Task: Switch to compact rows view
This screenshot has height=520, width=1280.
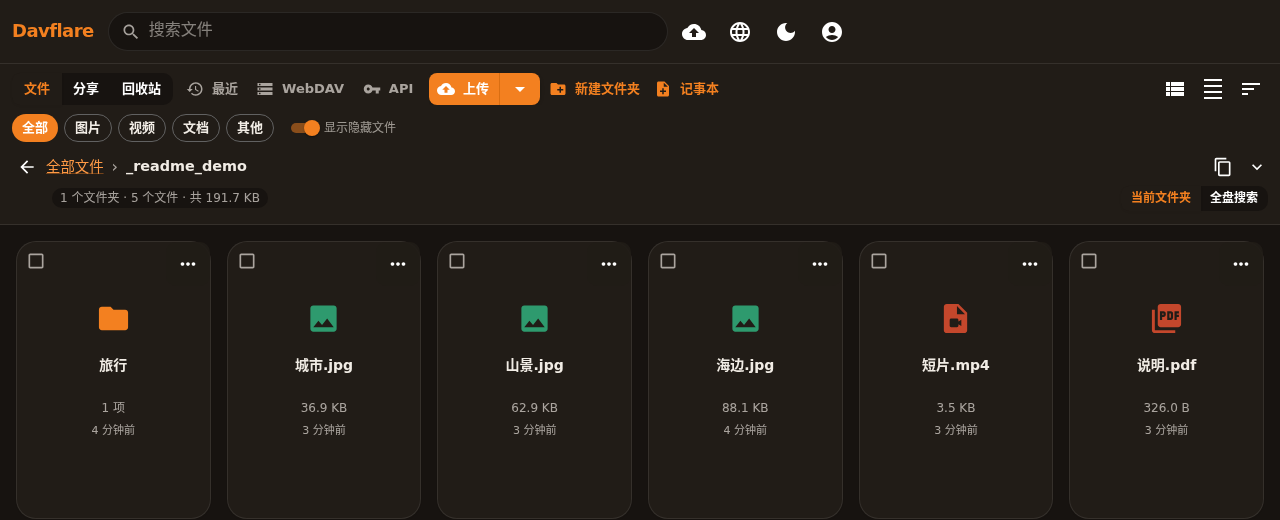Action: point(1213,89)
